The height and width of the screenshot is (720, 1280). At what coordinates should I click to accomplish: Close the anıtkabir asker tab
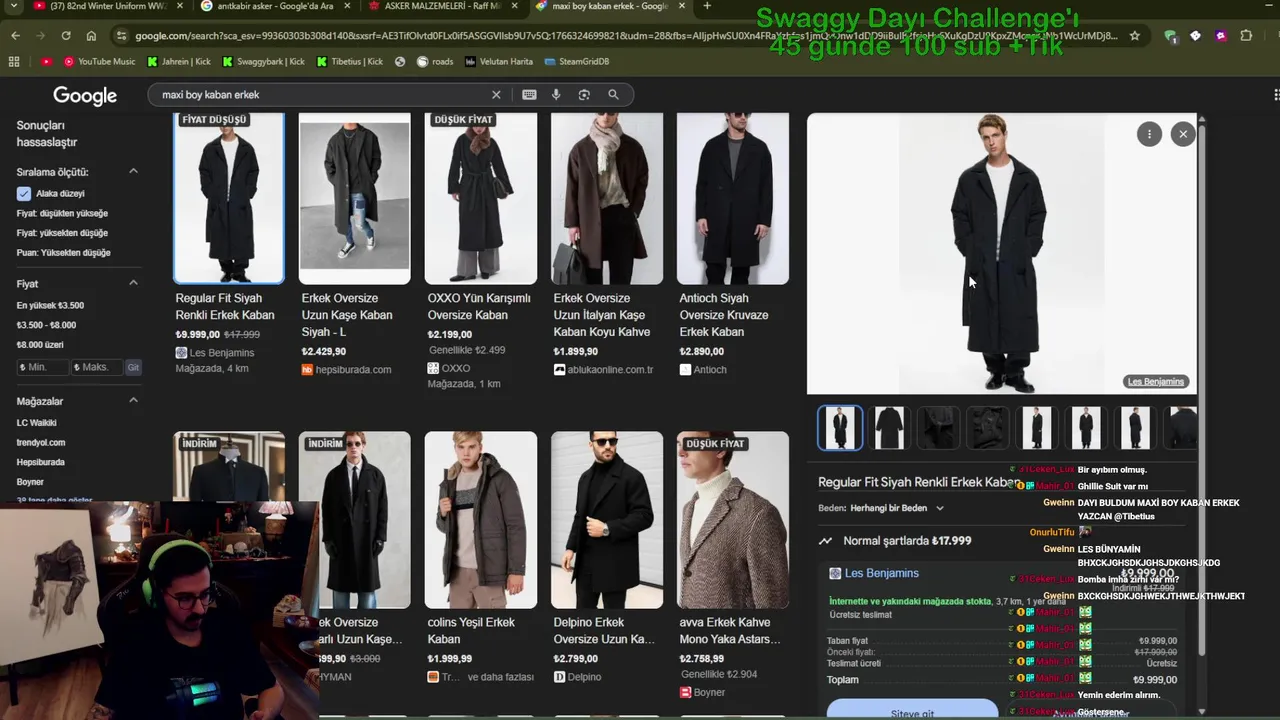tap(346, 6)
